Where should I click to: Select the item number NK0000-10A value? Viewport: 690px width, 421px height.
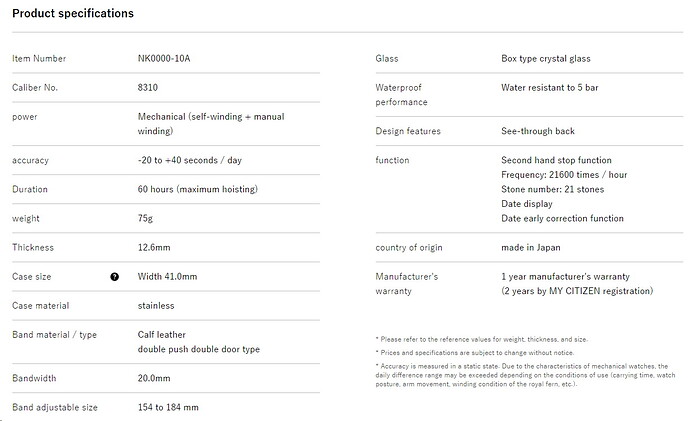point(164,59)
